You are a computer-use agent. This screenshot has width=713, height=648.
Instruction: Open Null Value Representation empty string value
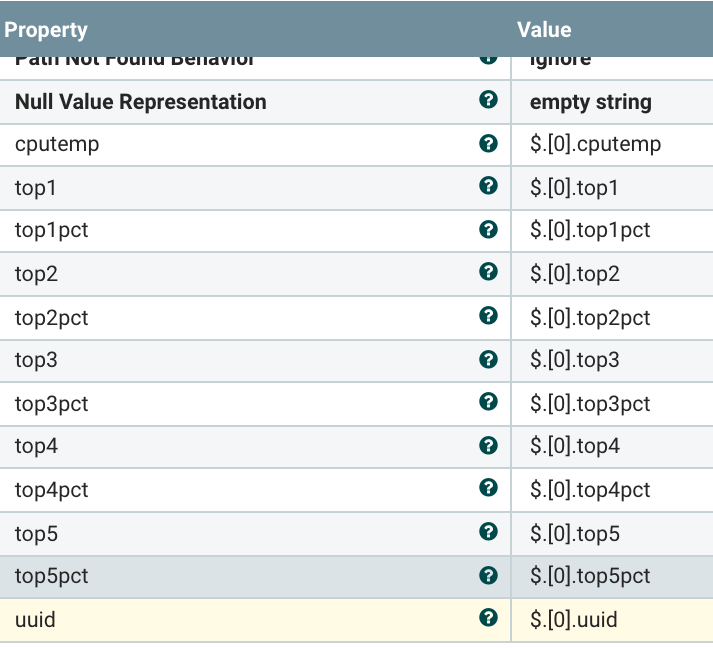tap(590, 102)
